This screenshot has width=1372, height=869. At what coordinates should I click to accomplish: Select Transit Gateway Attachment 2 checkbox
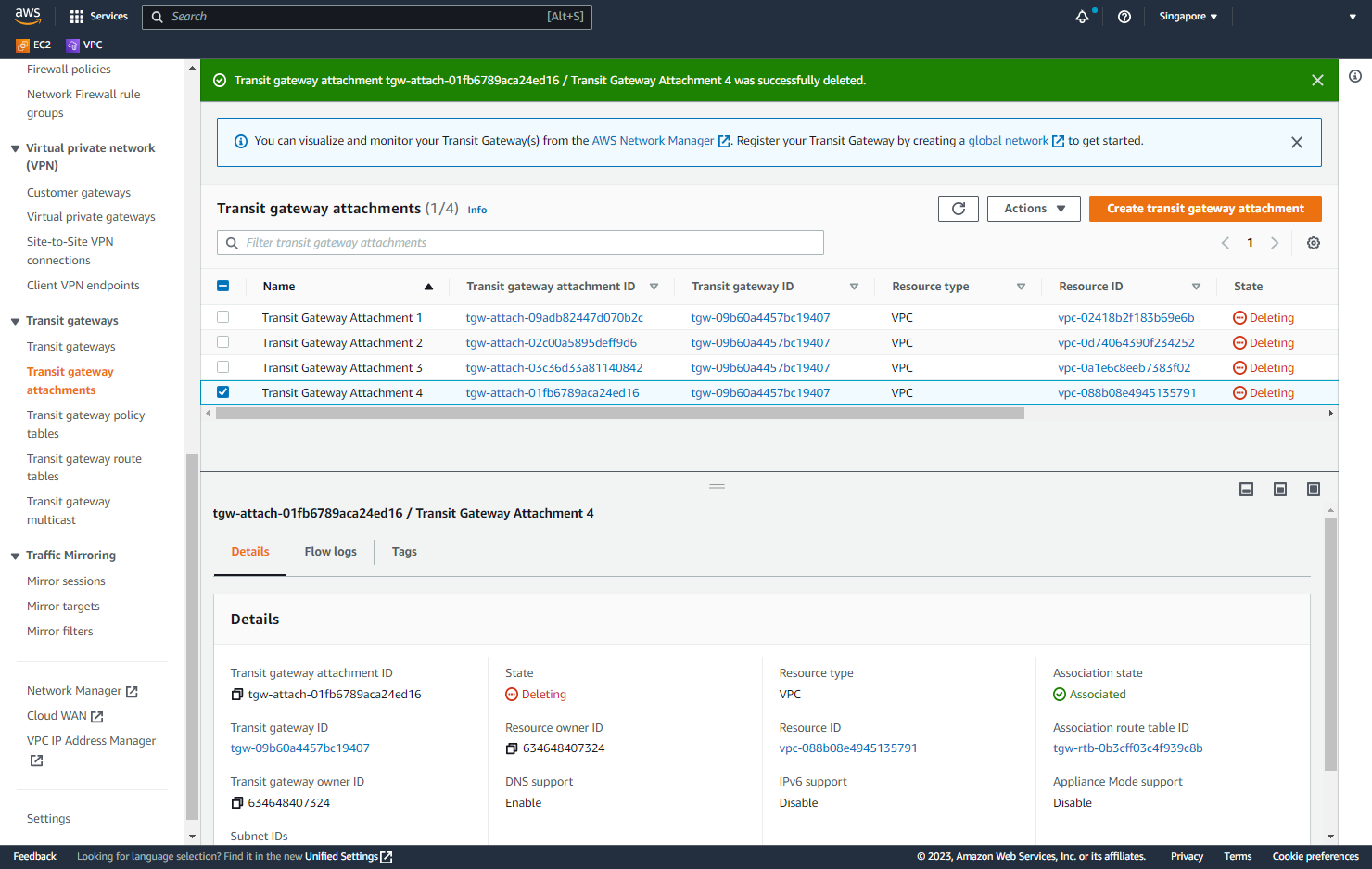click(222, 342)
